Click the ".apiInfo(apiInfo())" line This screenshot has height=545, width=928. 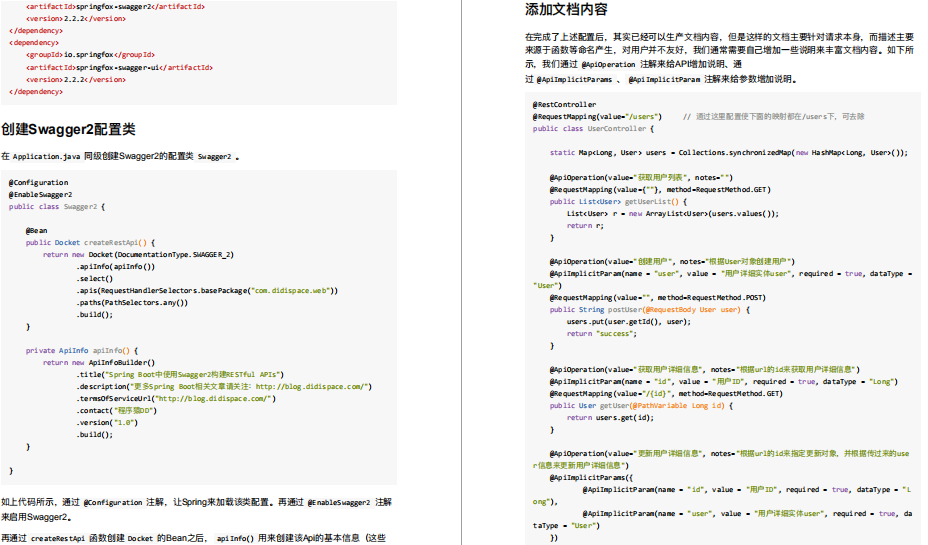click(115, 267)
